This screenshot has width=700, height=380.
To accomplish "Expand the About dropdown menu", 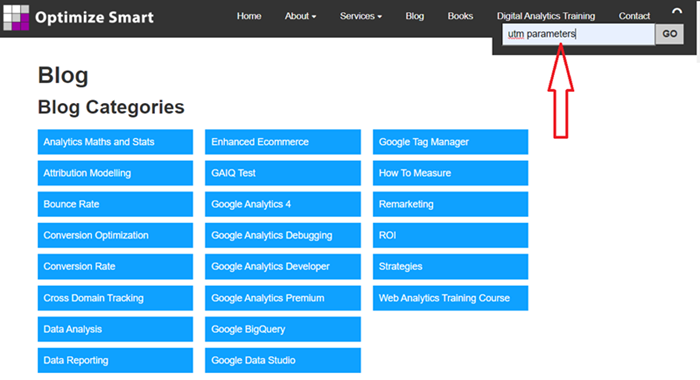I will 300,16.
